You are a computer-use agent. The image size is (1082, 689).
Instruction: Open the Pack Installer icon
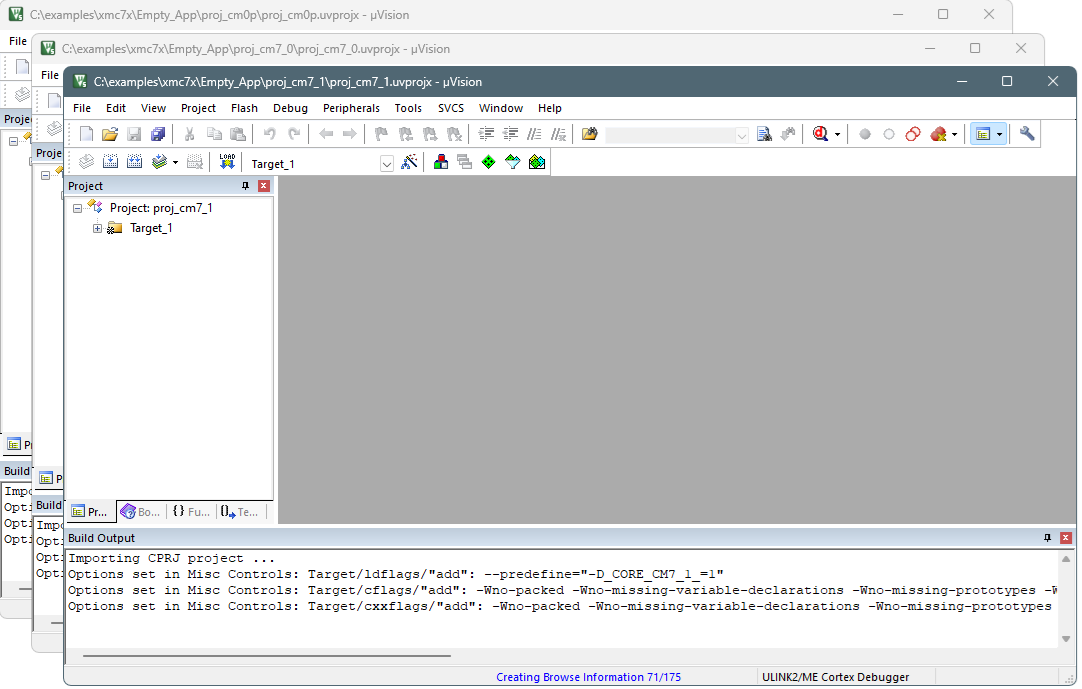pos(537,162)
